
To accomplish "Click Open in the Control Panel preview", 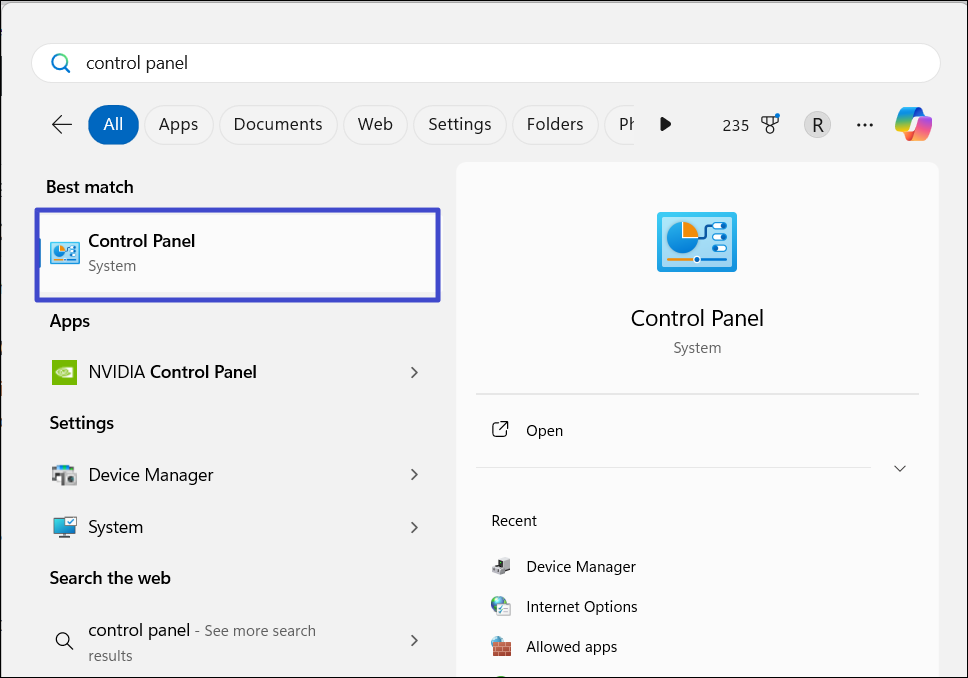I will (544, 431).
